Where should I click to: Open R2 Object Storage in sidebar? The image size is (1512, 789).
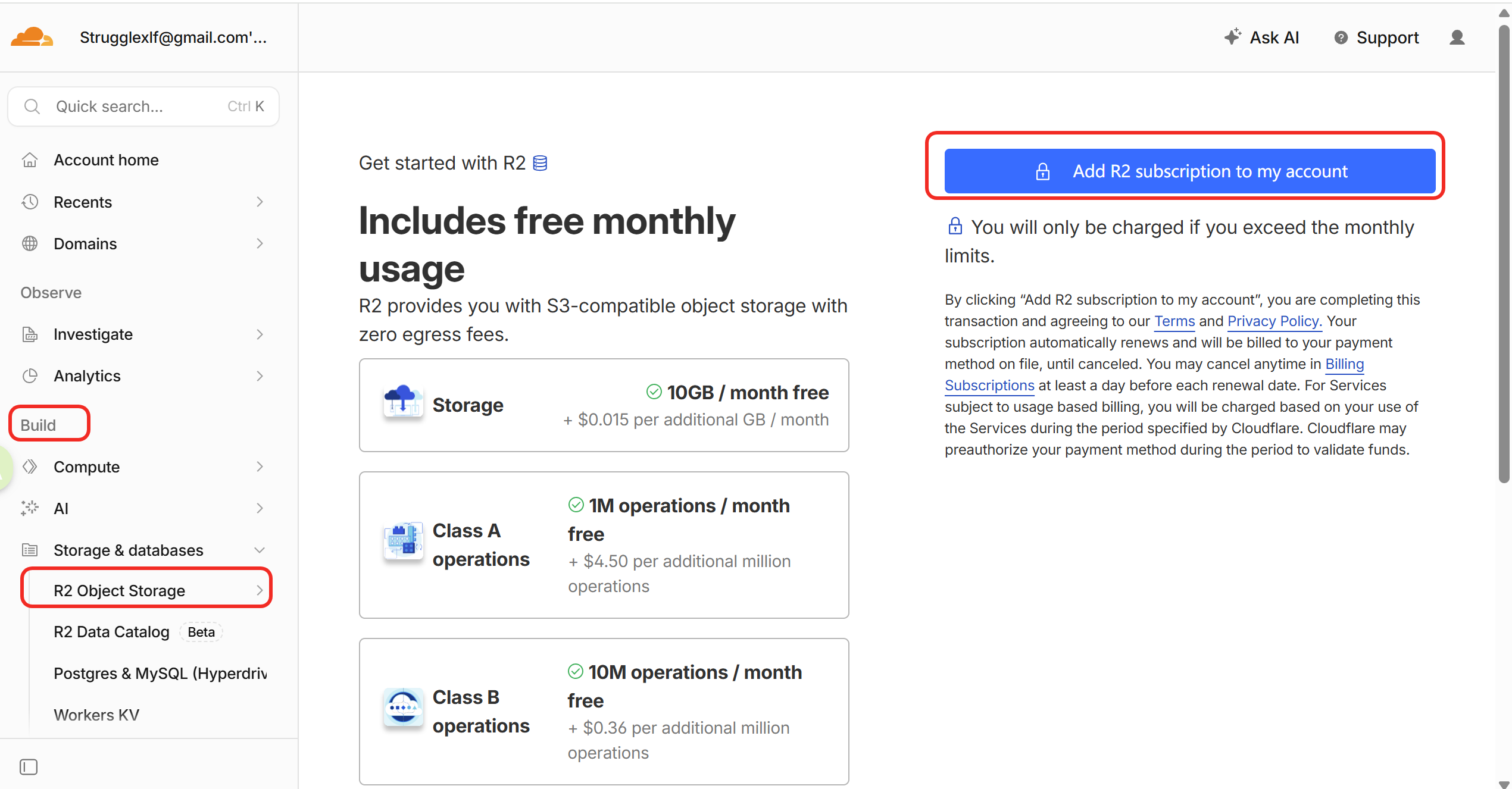pyautogui.click(x=146, y=590)
